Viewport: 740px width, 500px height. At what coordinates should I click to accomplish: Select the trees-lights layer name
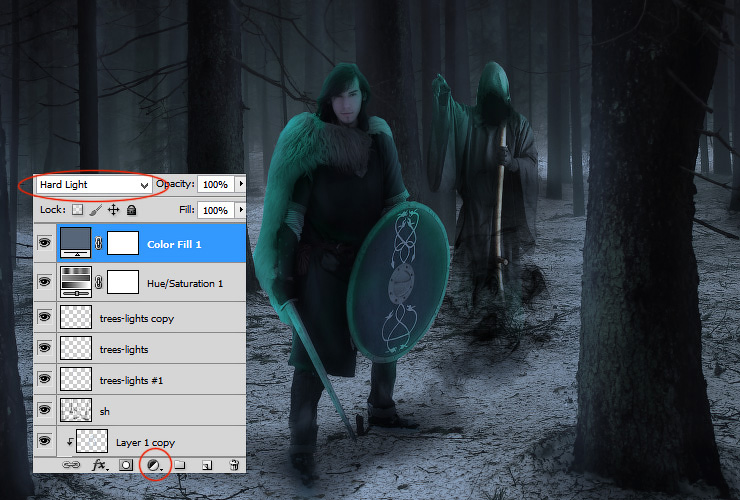[x=124, y=349]
